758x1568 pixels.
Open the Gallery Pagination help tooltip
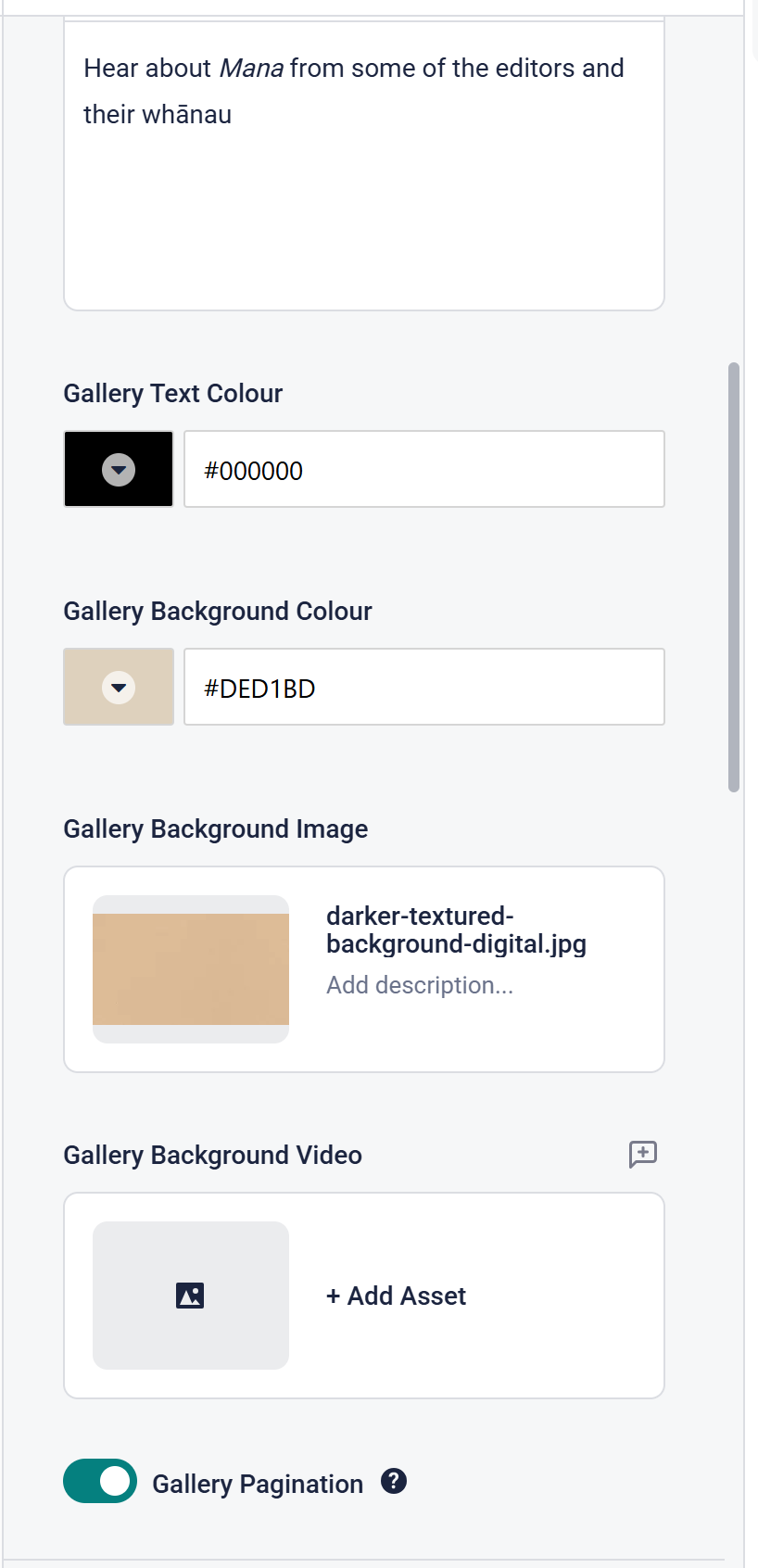click(x=394, y=1482)
